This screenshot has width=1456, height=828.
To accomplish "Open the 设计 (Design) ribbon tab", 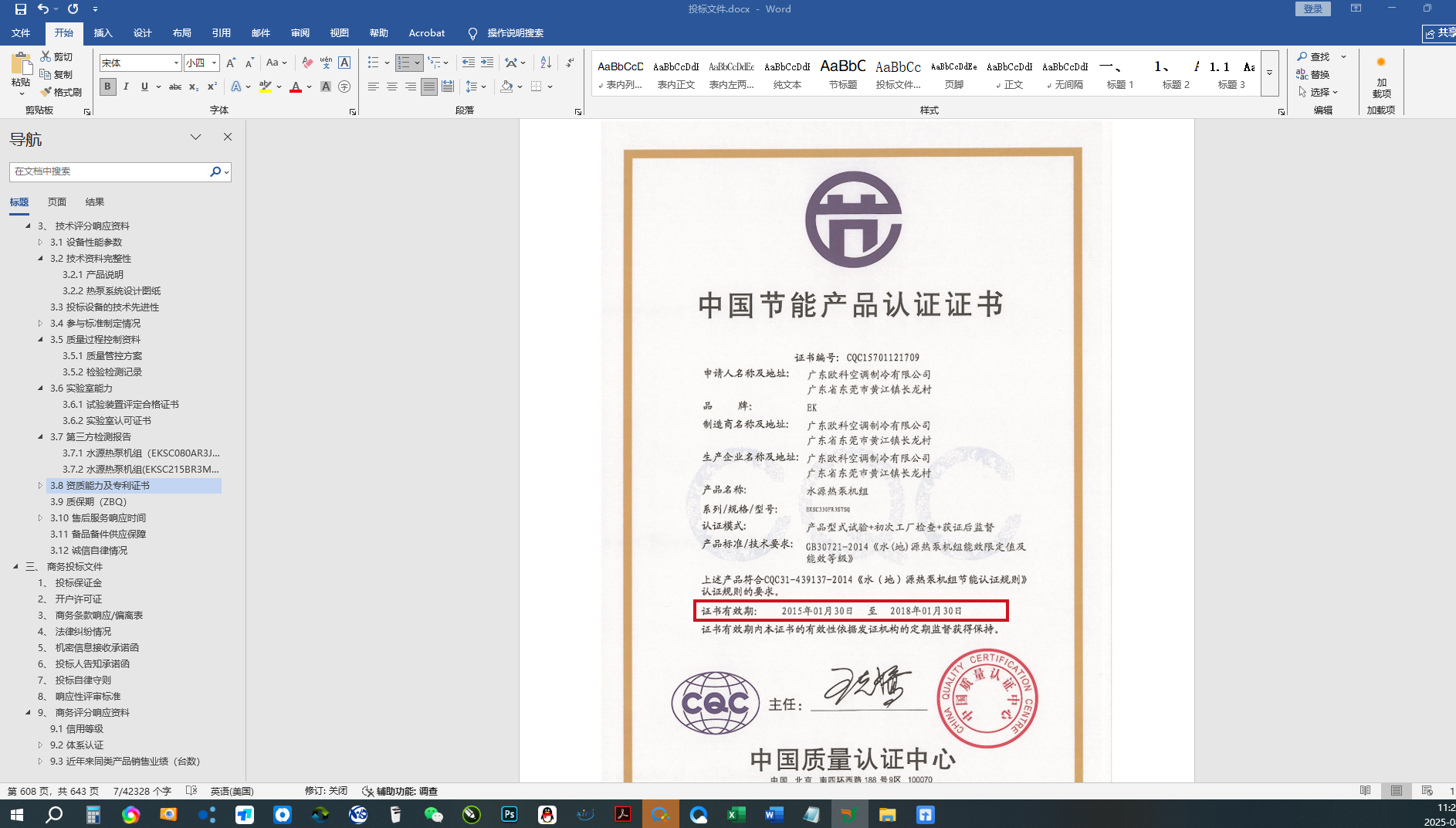I will pos(142,33).
